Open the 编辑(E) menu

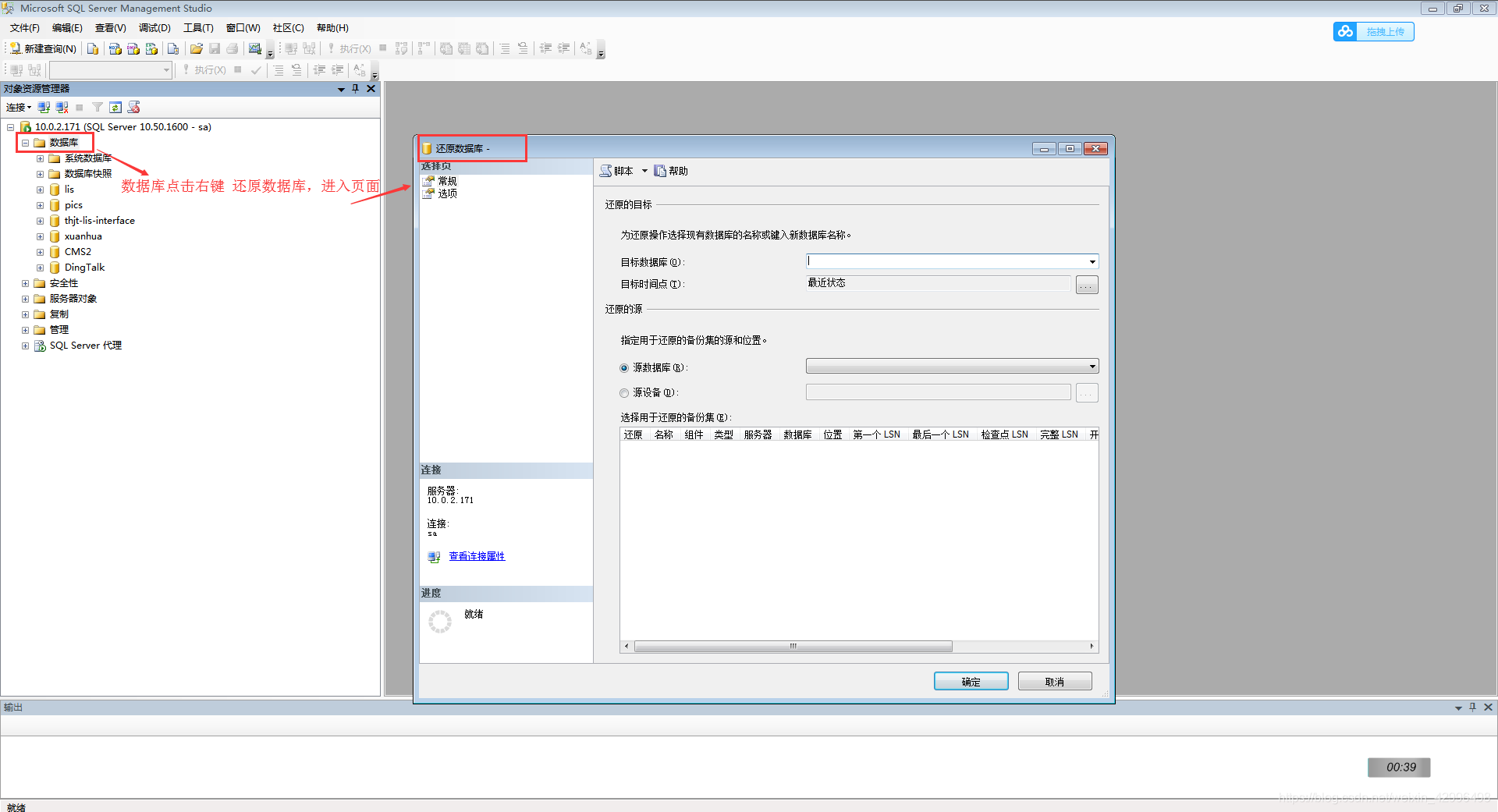pos(67,28)
